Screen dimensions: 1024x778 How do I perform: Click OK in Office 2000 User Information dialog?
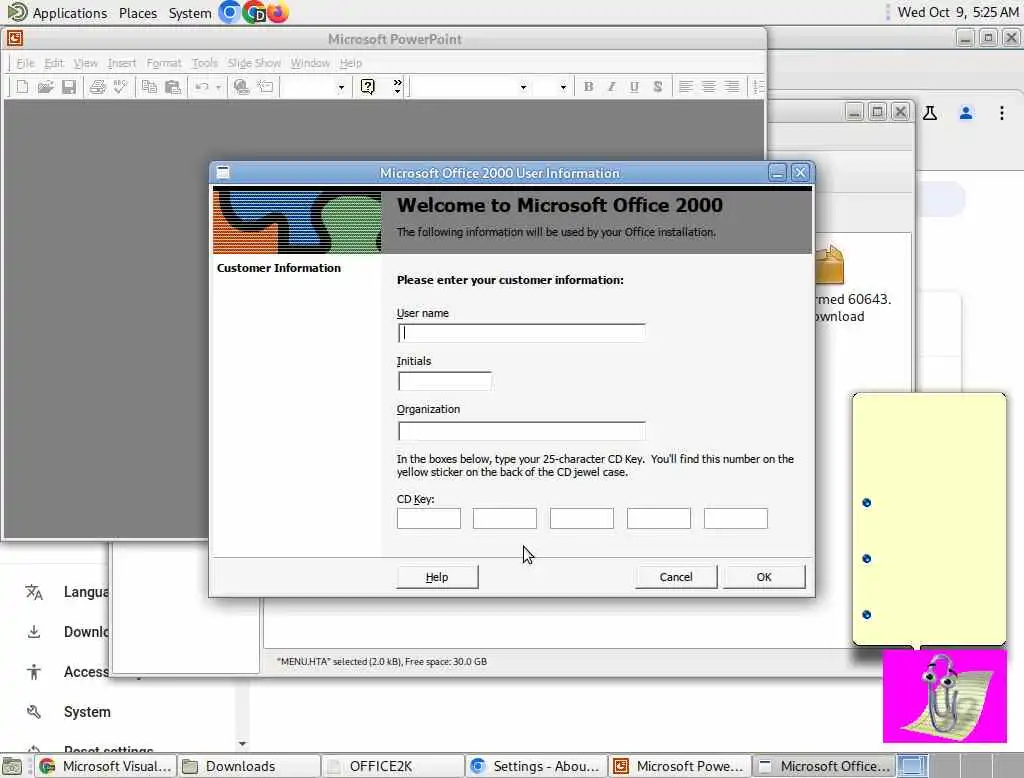764,577
